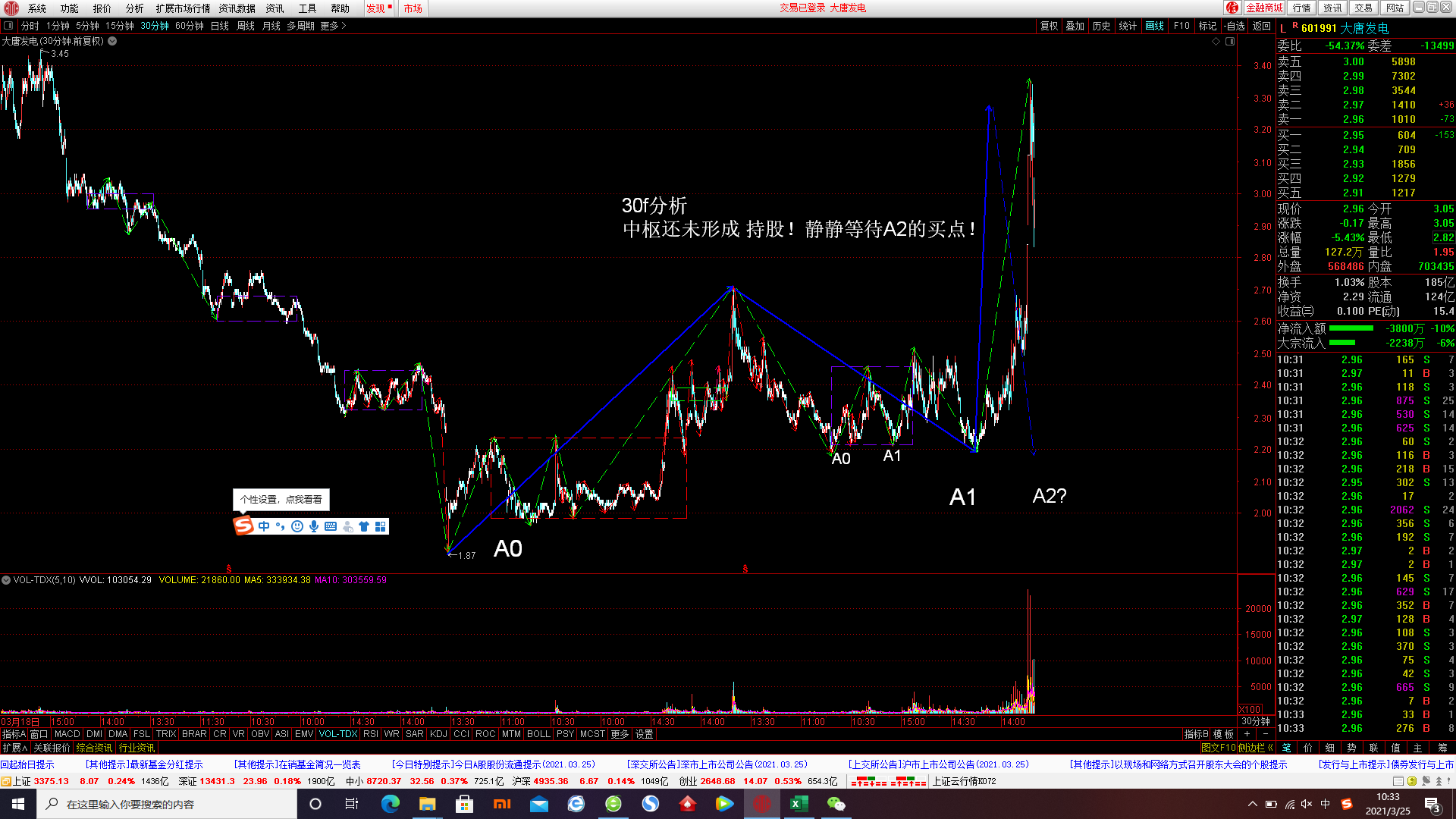Open the 今日特别提示 announcement link

point(493,764)
